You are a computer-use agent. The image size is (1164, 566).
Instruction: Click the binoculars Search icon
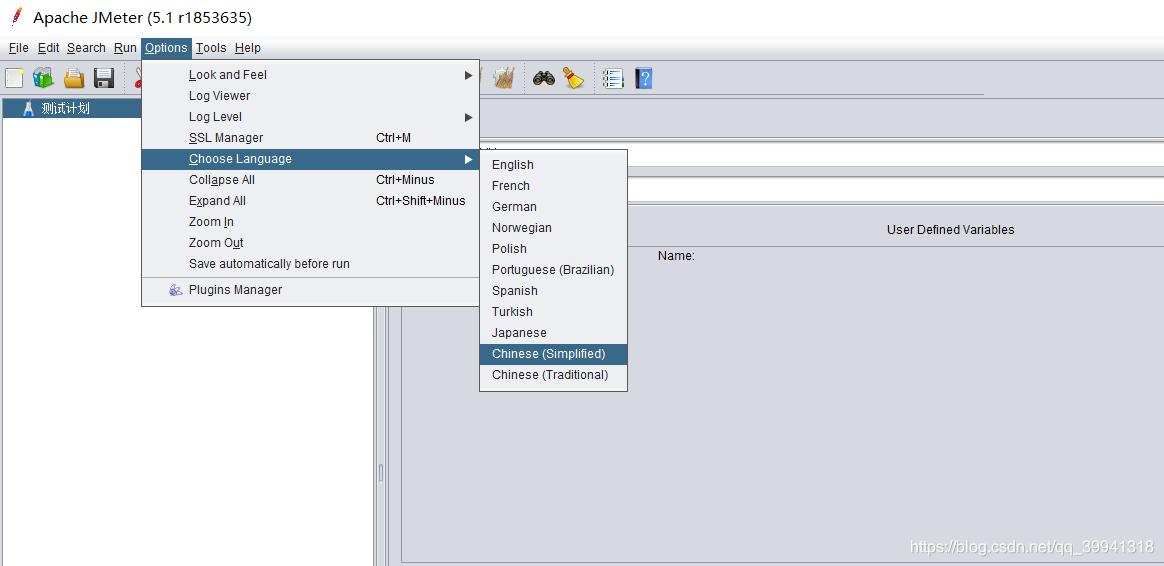(x=543, y=78)
